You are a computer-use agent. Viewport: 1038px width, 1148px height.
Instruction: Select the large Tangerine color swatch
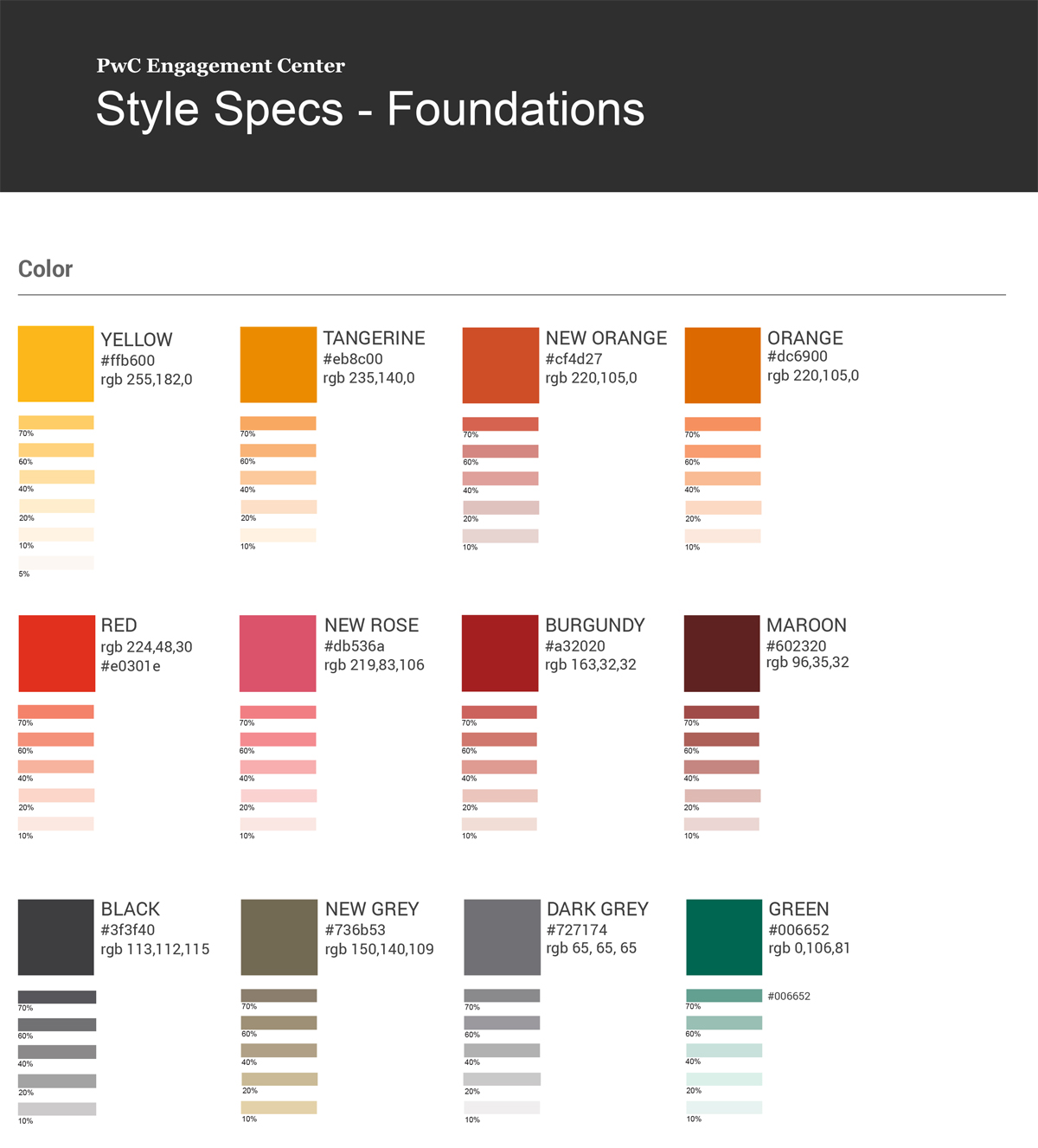pyautogui.click(x=278, y=364)
